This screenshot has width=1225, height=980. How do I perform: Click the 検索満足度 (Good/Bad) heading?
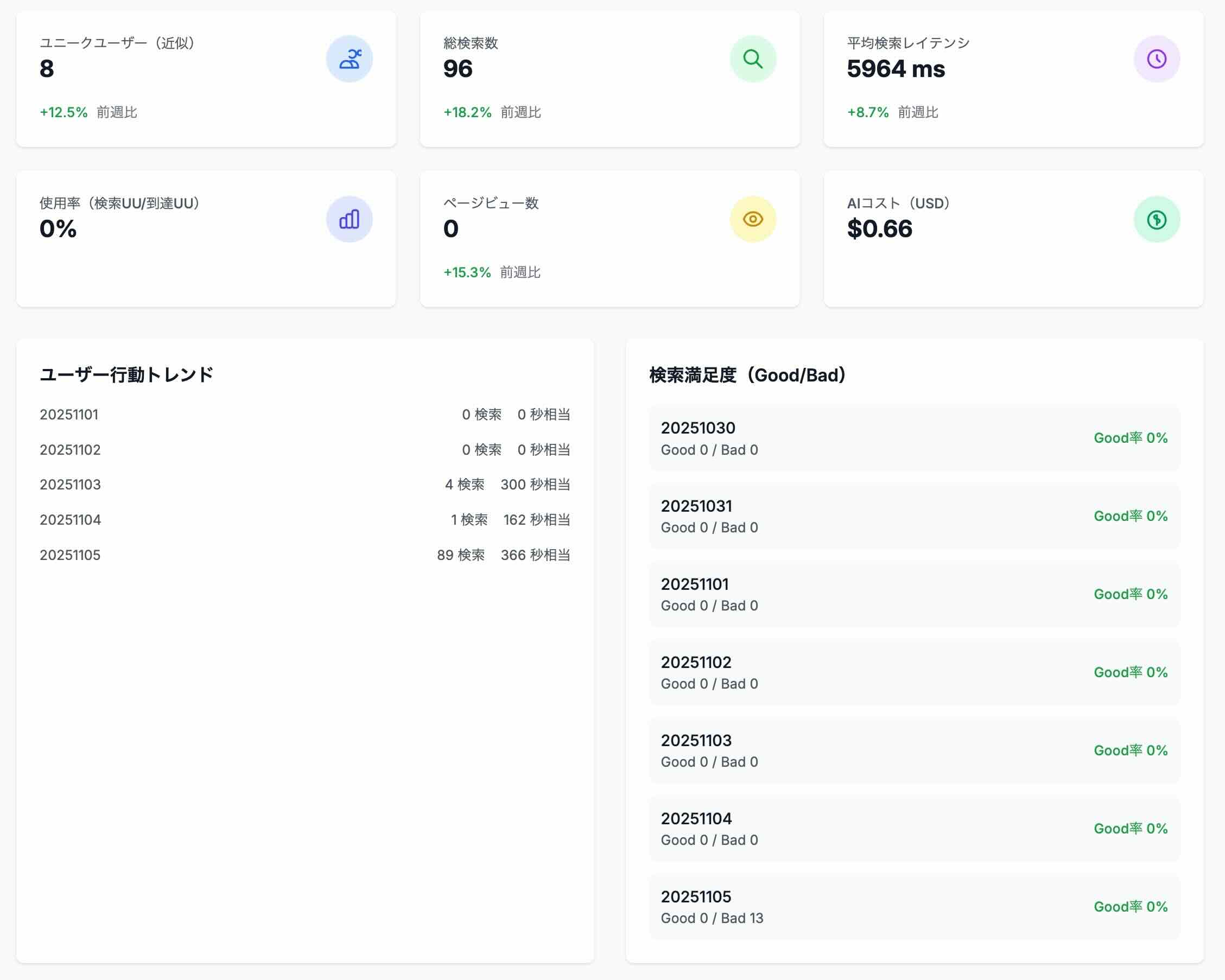pos(748,375)
